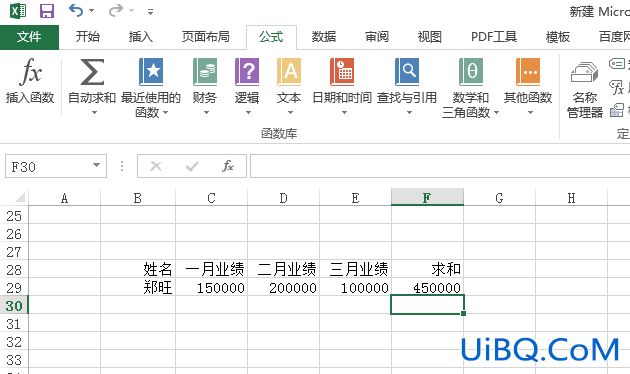Expand the 其他函数 dropdown arrow
The width and height of the screenshot is (630, 374).
point(530,113)
